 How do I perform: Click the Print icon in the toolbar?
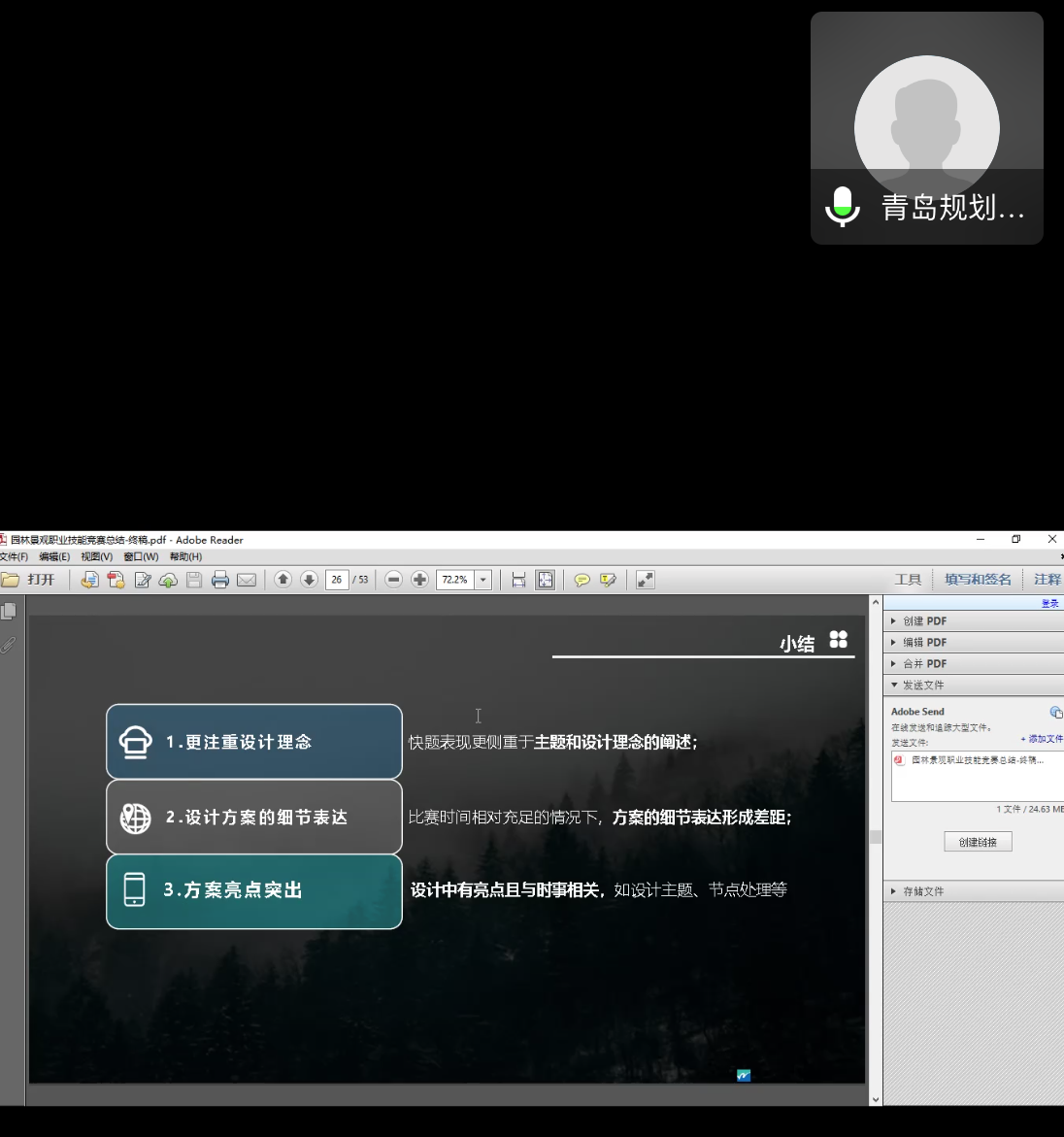tap(220, 580)
